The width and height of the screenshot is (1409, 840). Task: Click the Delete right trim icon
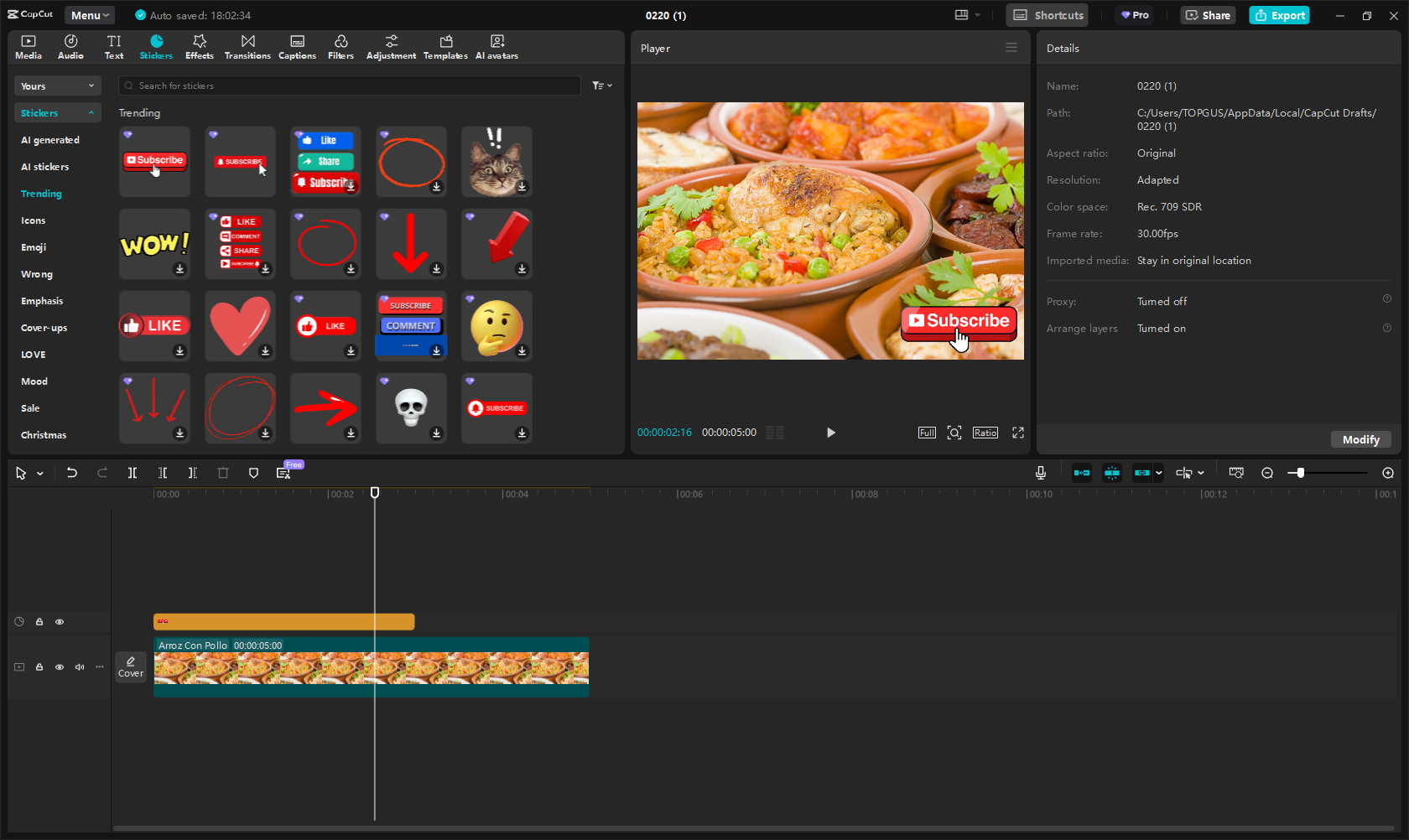[x=193, y=474]
